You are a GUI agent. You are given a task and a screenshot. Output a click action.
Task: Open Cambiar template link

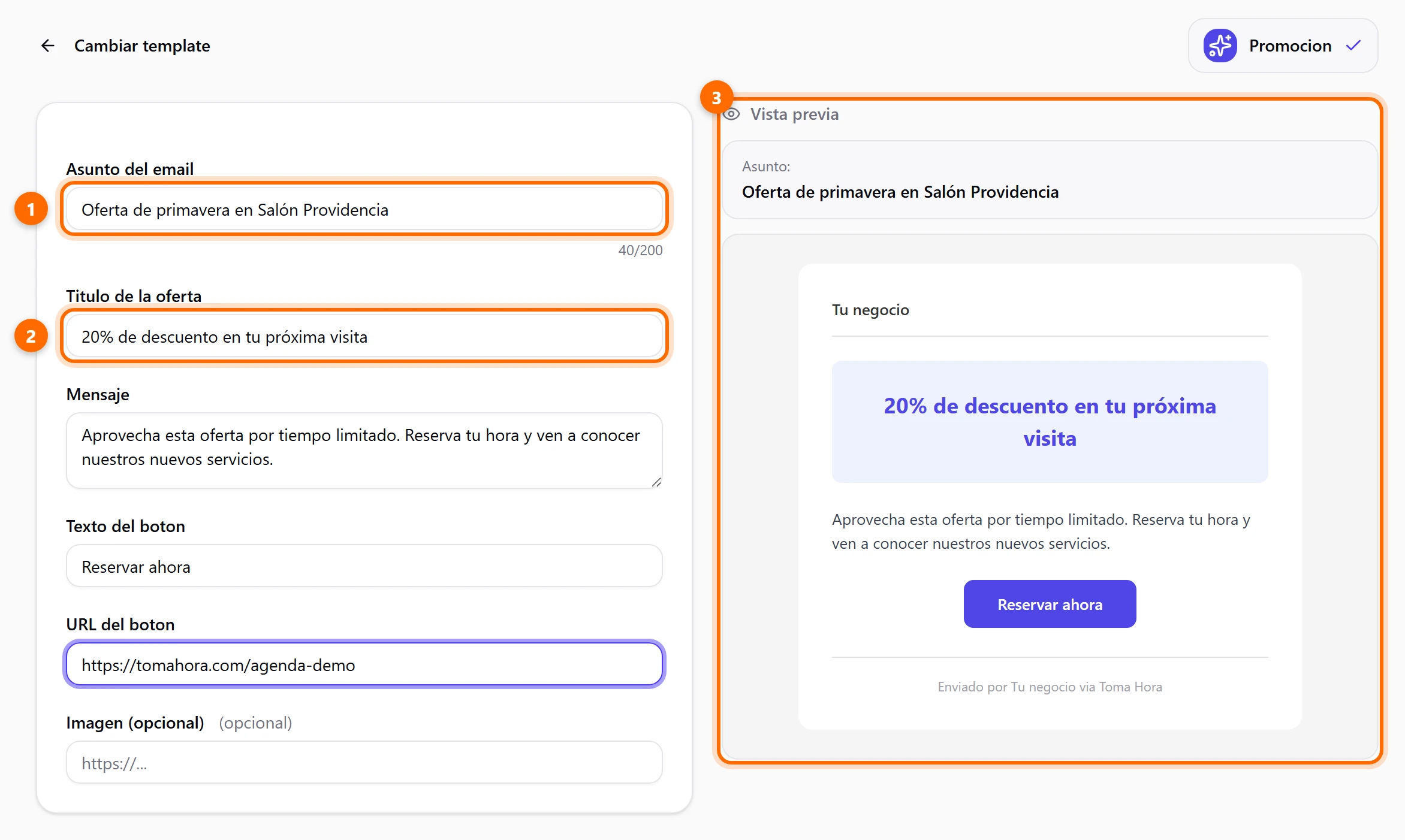142,46
